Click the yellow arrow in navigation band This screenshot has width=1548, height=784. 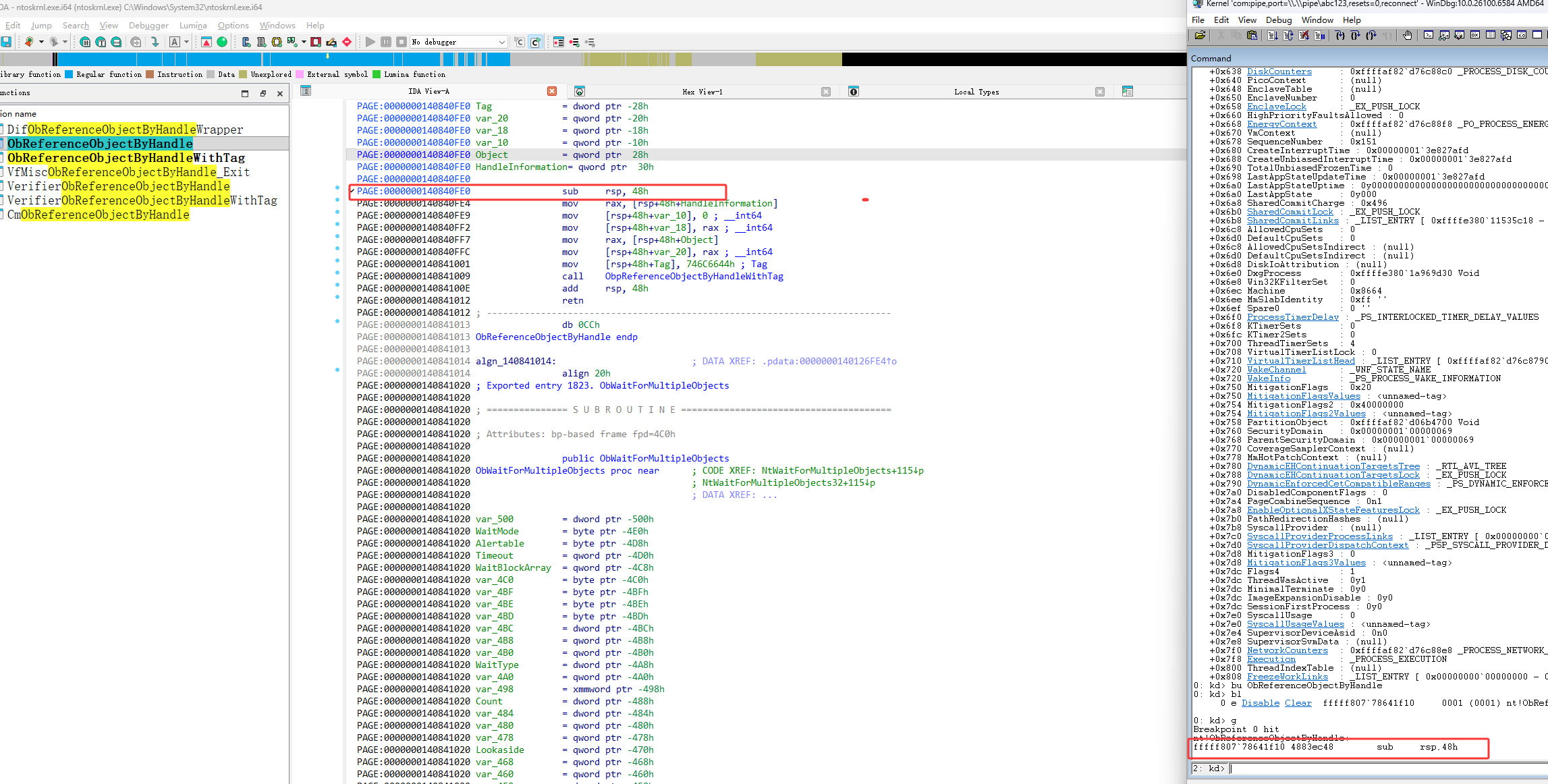(x=328, y=57)
